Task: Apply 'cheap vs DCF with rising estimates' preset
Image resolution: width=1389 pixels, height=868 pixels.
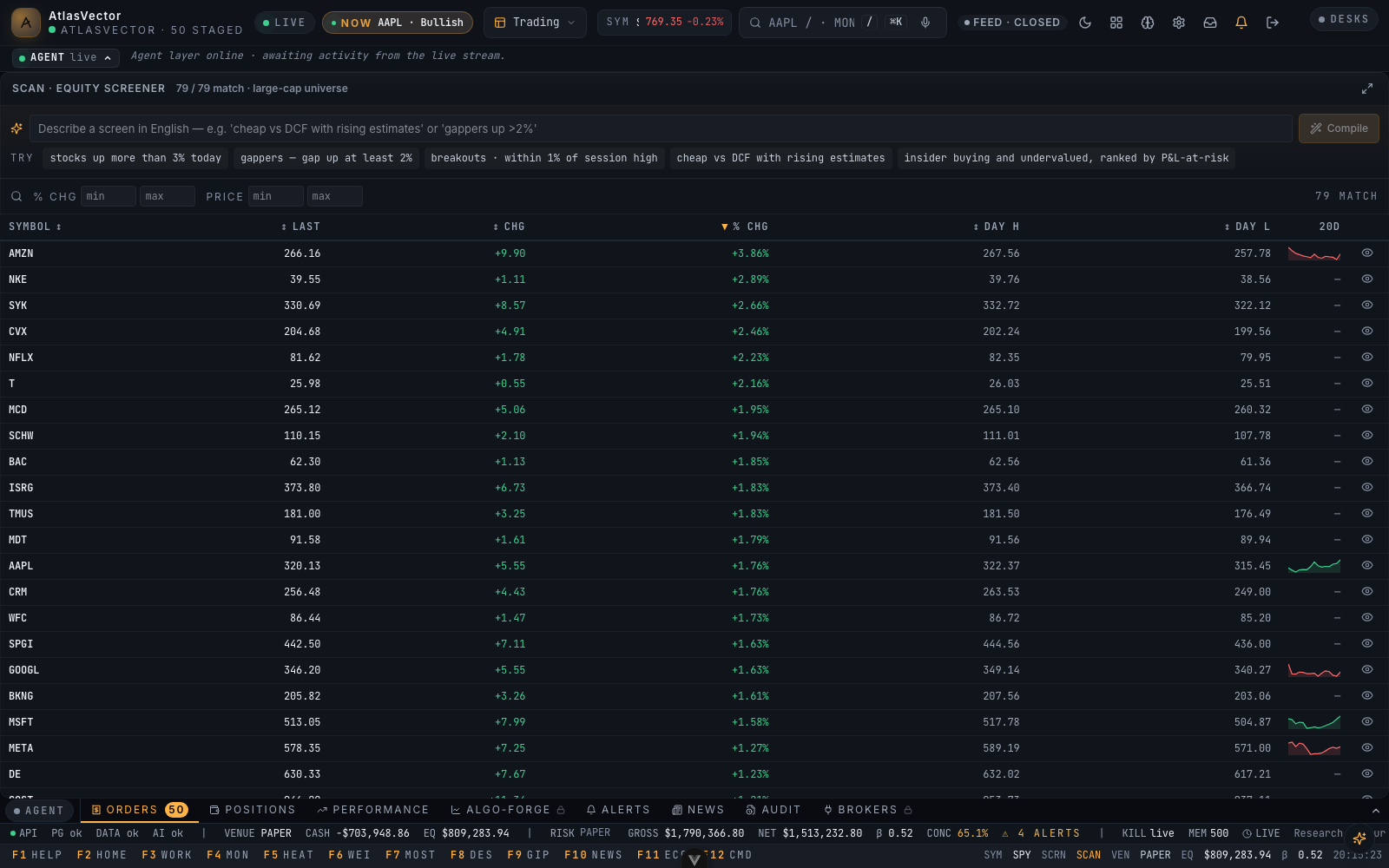Action: click(x=781, y=158)
